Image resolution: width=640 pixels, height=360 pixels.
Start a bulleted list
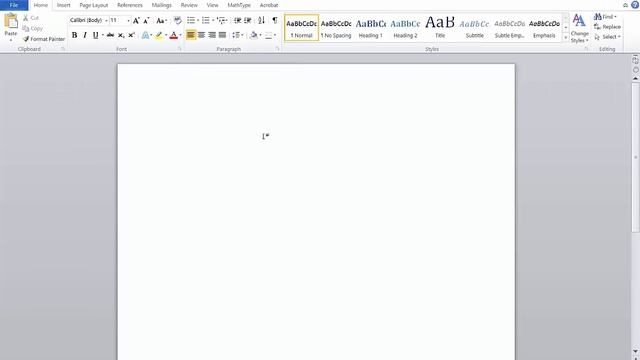click(x=191, y=20)
